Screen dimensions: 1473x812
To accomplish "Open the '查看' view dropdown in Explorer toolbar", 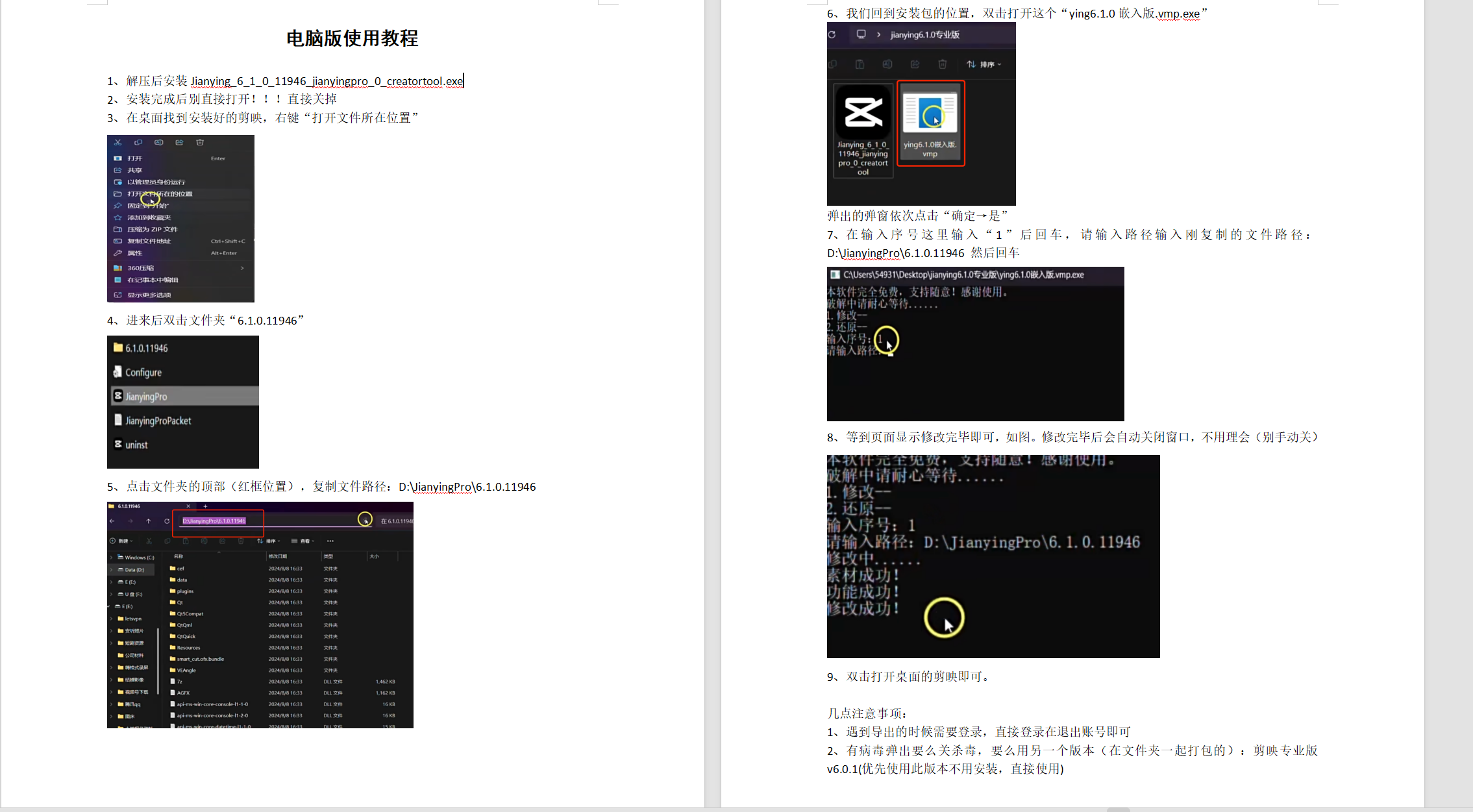I will tap(303, 541).
